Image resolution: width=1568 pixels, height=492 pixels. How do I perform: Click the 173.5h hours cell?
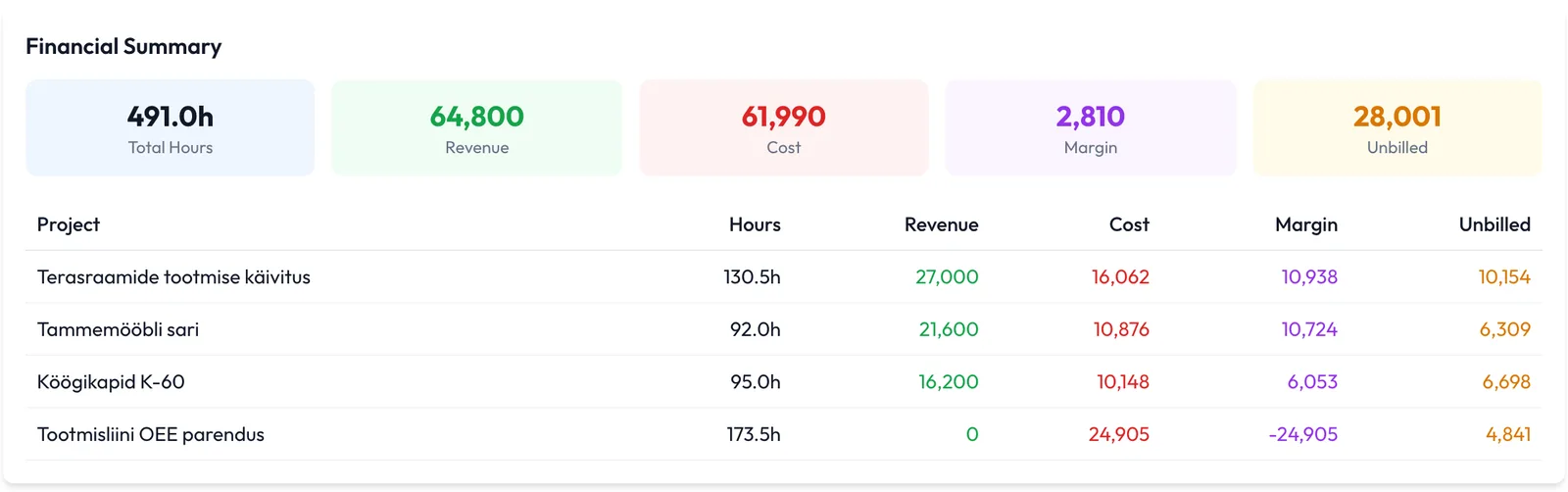(753, 434)
